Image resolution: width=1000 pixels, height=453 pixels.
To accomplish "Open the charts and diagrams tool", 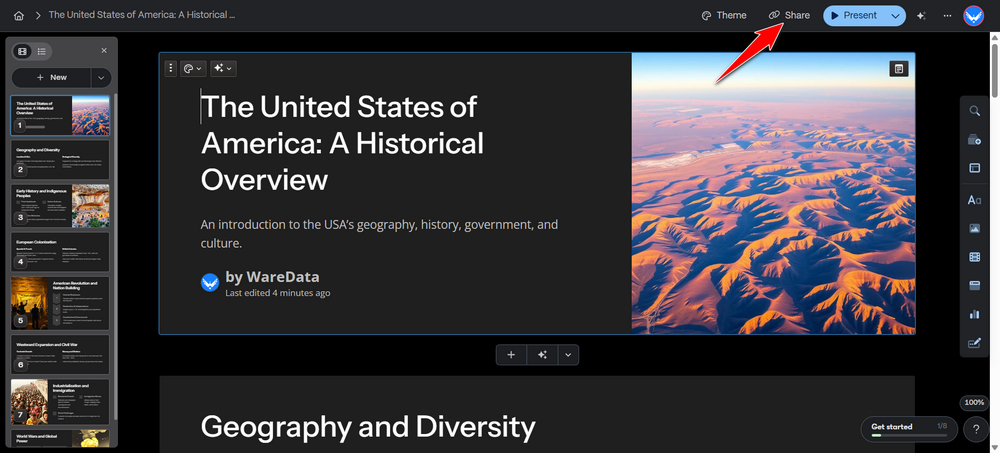I will pyautogui.click(x=974, y=314).
